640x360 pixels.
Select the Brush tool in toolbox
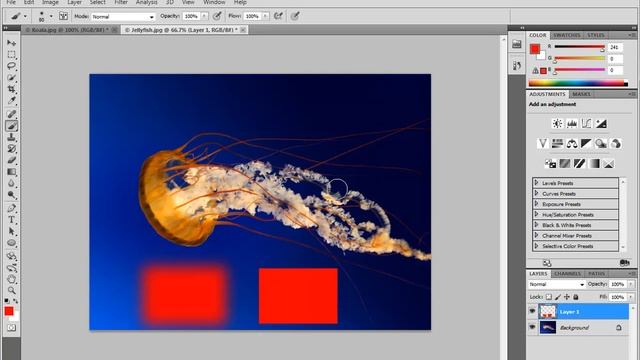click(x=11, y=126)
